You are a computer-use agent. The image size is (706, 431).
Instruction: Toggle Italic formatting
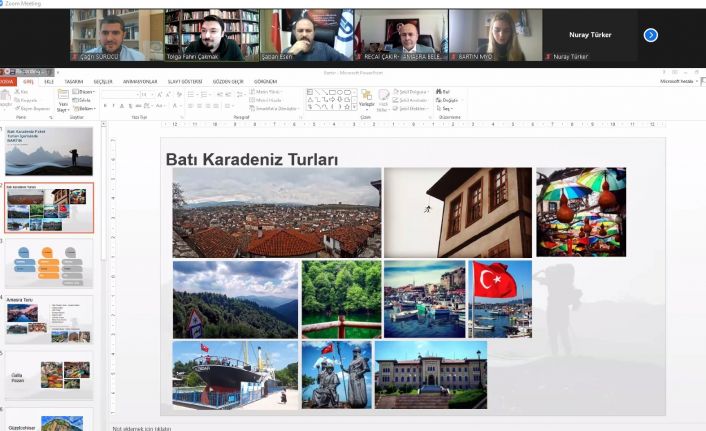pyautogui.click(x=113, y=106)
